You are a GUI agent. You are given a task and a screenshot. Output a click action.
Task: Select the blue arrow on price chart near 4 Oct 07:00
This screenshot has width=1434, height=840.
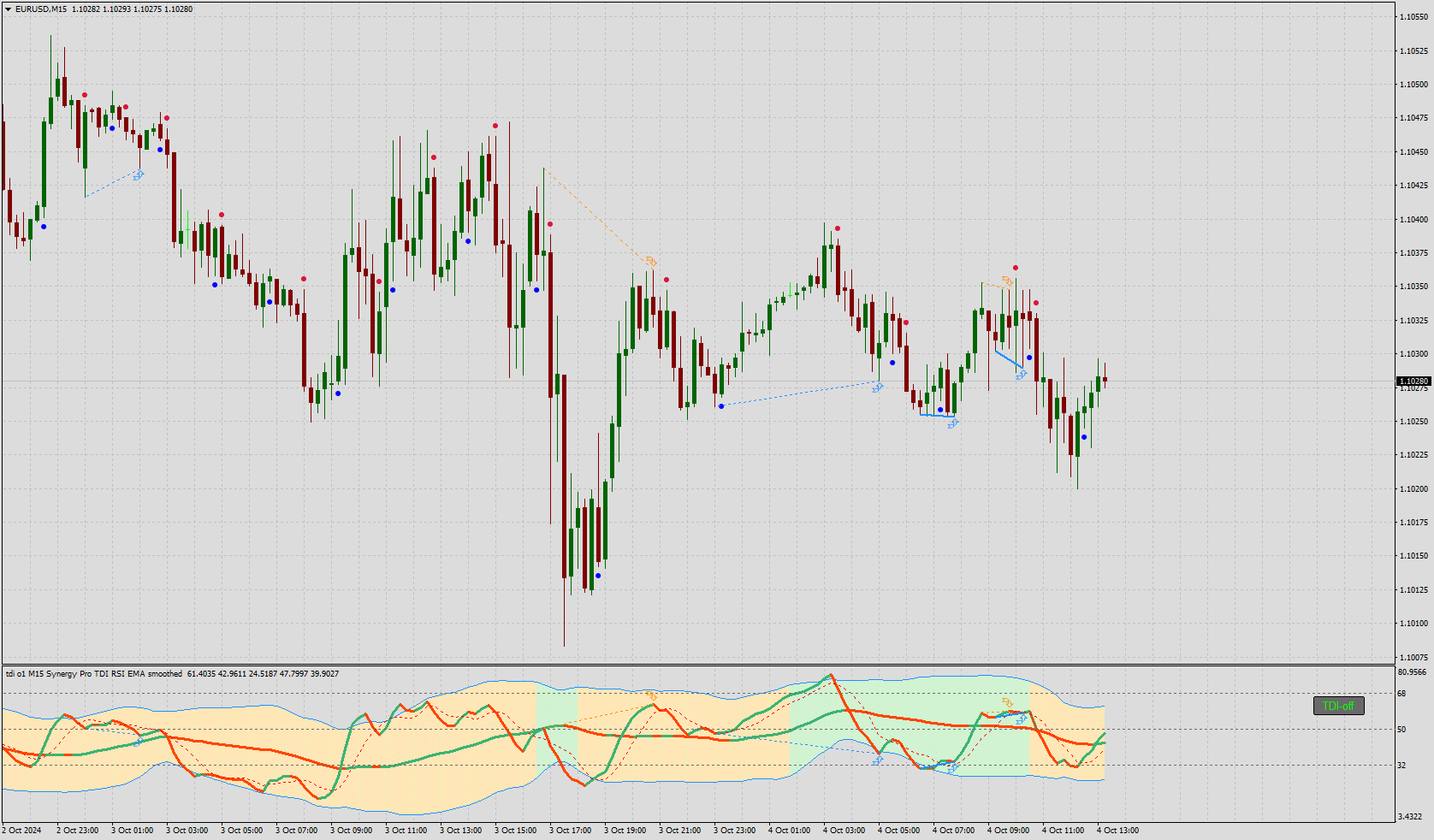pyautogui.click(x=953, y=423)
